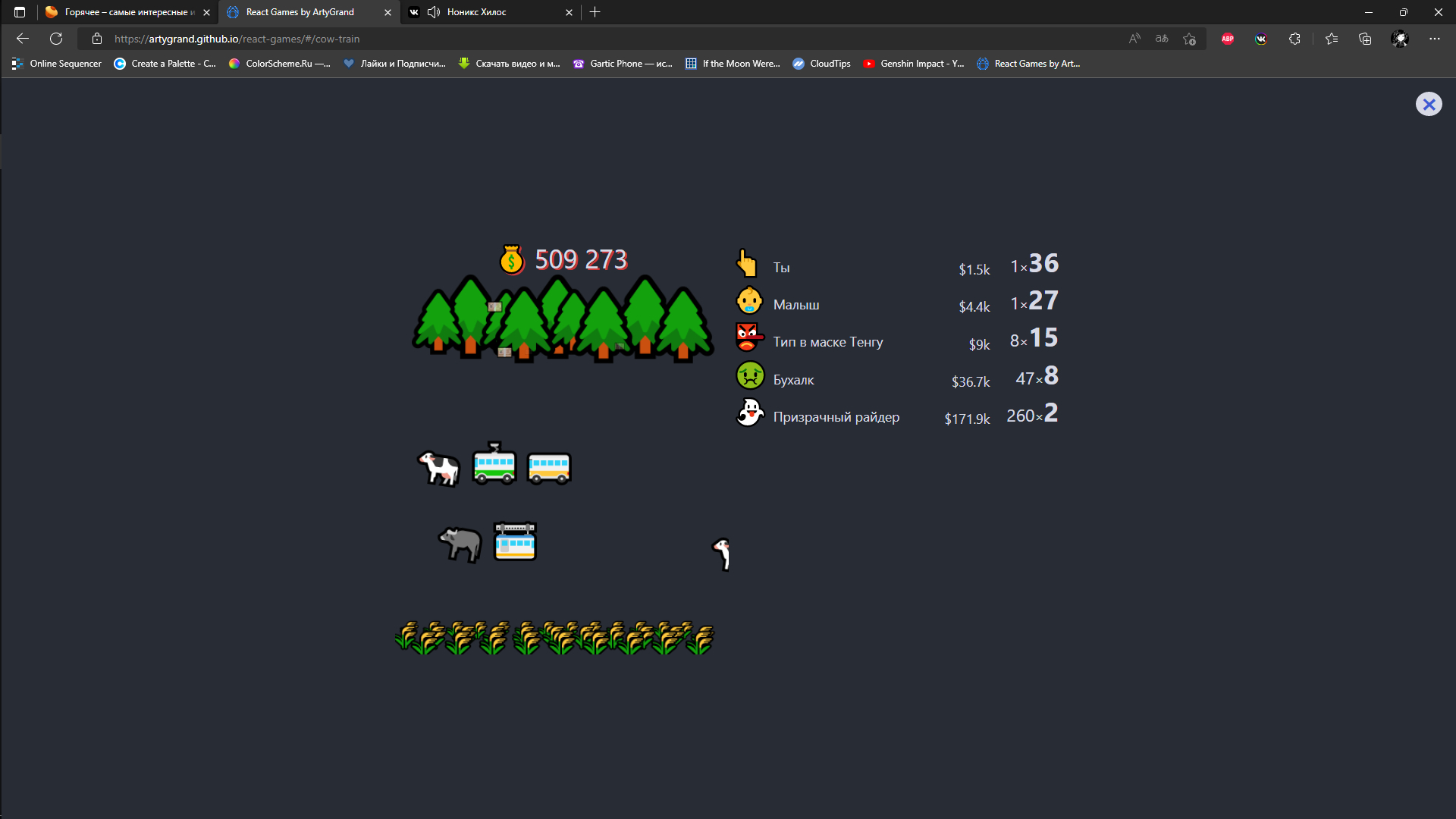This screenshot has width=1456, height=819.
Task: Click the green trolleybus emoji
Action: pos(494,465)
